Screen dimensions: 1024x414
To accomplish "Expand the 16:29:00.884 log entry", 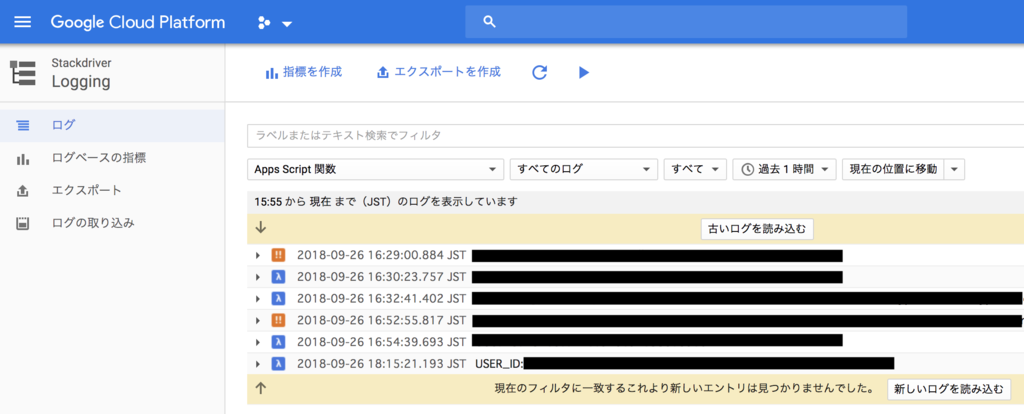I will 259,255.
